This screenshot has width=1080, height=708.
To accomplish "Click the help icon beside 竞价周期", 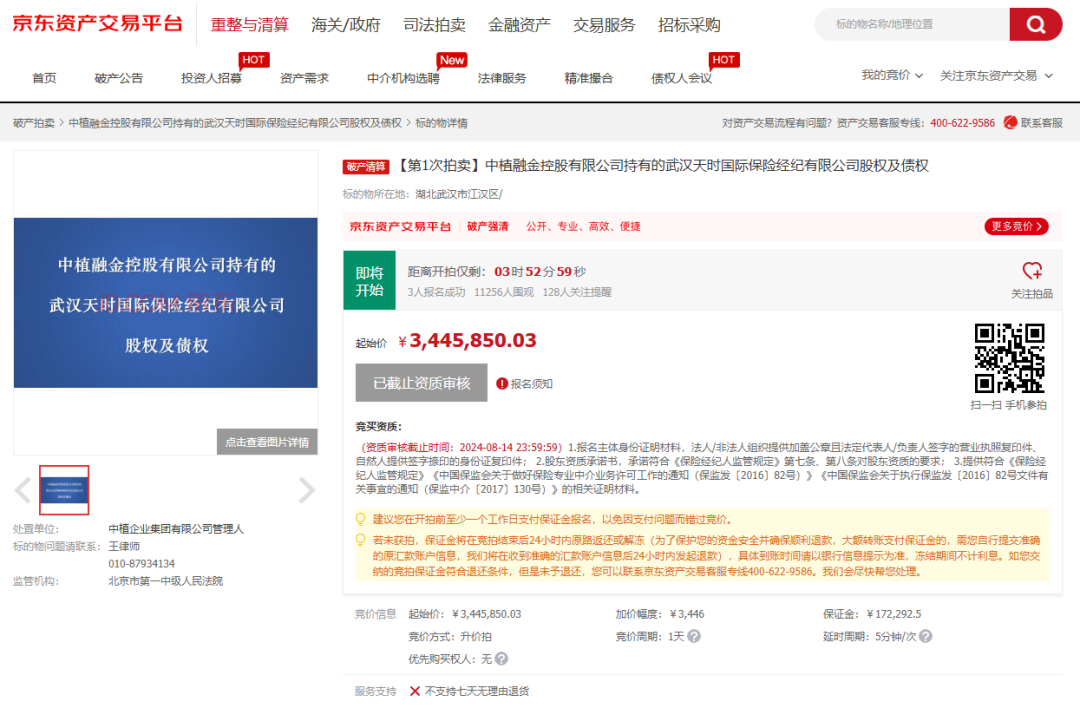I will (x=694, y=636).
